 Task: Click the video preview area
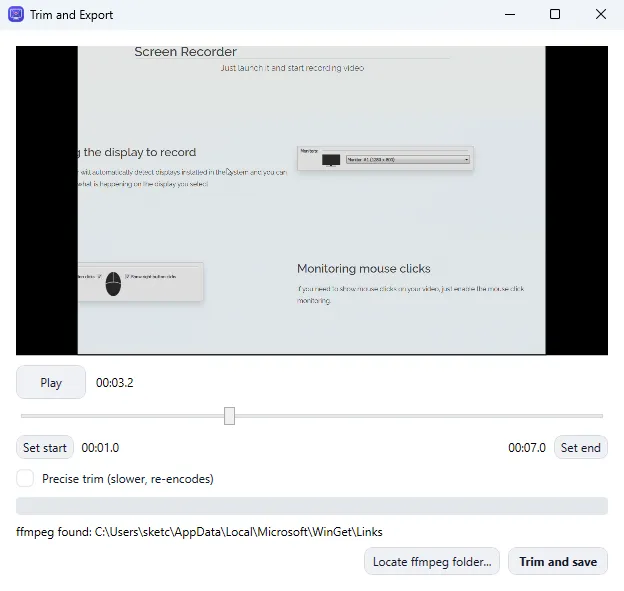pos(312,200)
